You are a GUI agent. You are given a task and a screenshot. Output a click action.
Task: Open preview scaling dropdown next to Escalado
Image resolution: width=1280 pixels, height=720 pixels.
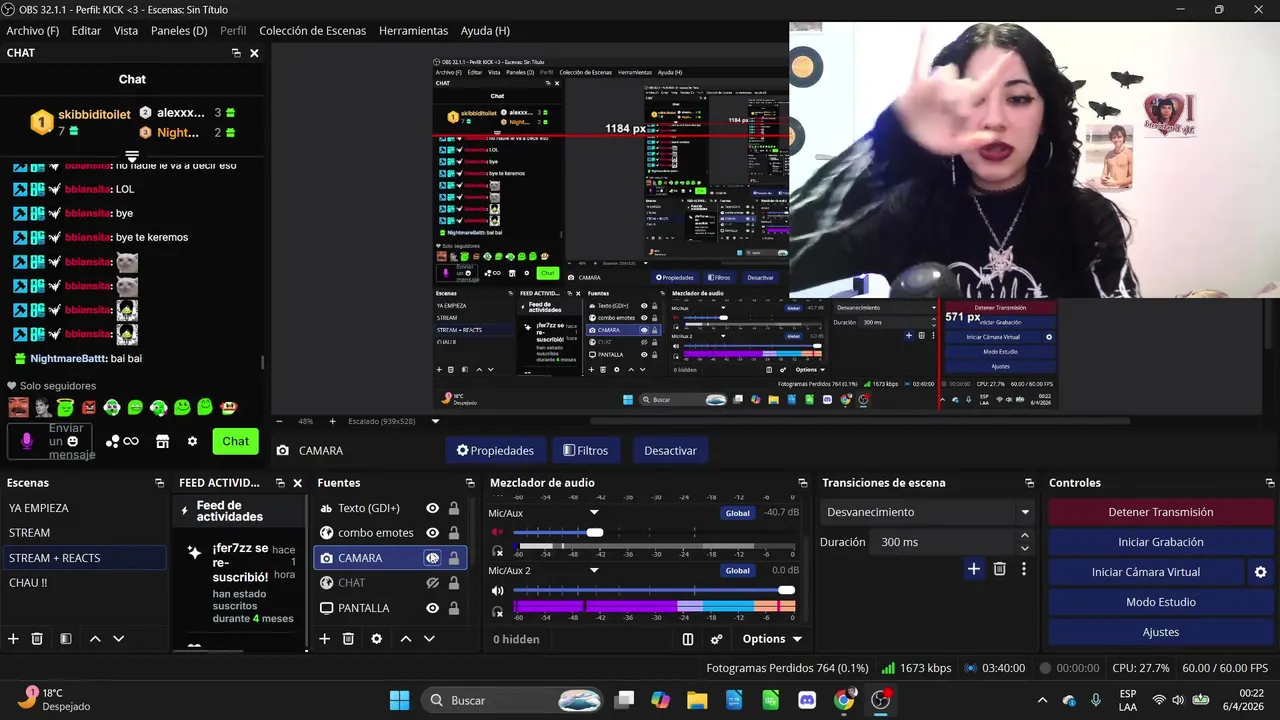pos(435,421)
